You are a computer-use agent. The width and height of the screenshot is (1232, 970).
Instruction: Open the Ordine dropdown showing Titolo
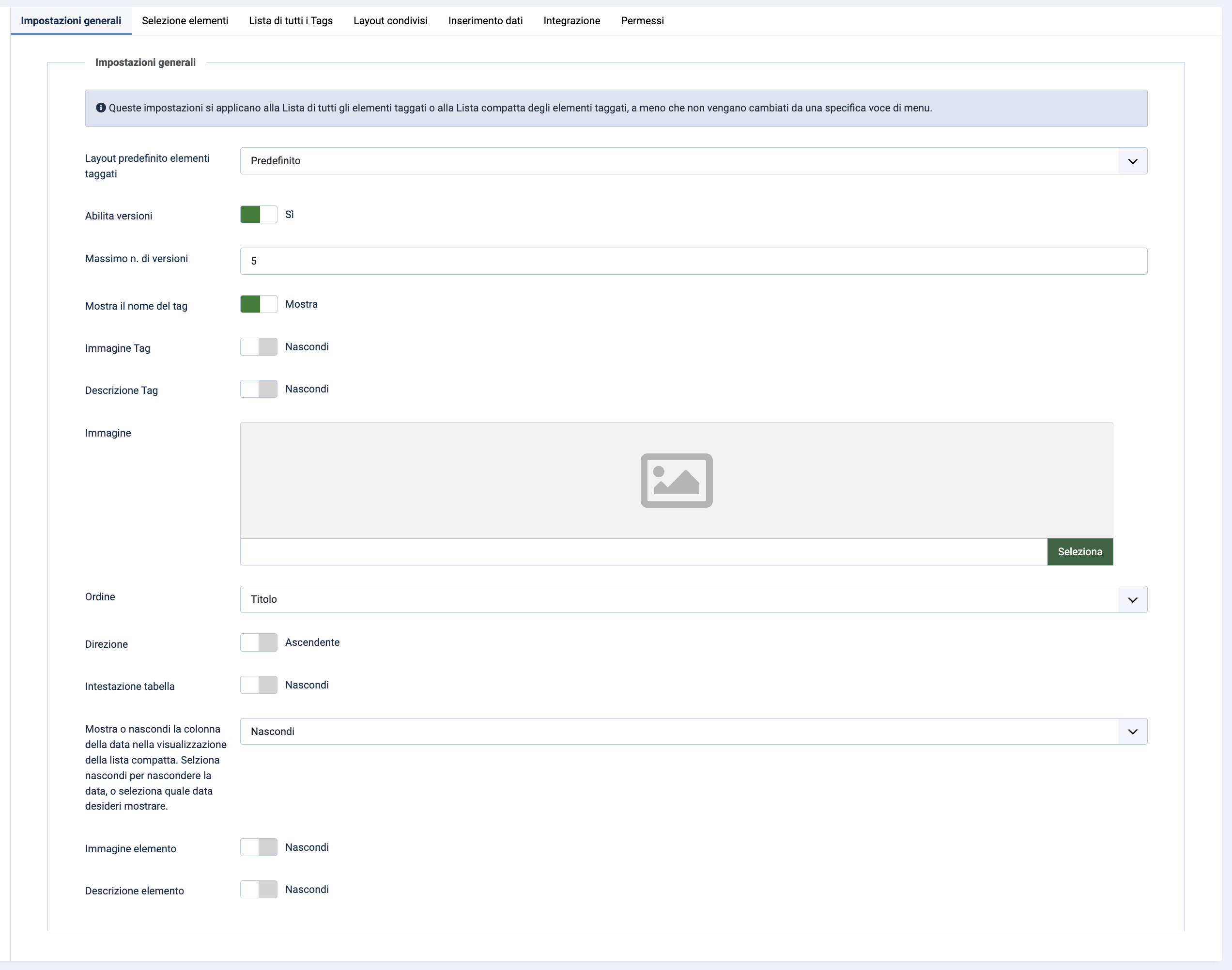tap(693, 599)
